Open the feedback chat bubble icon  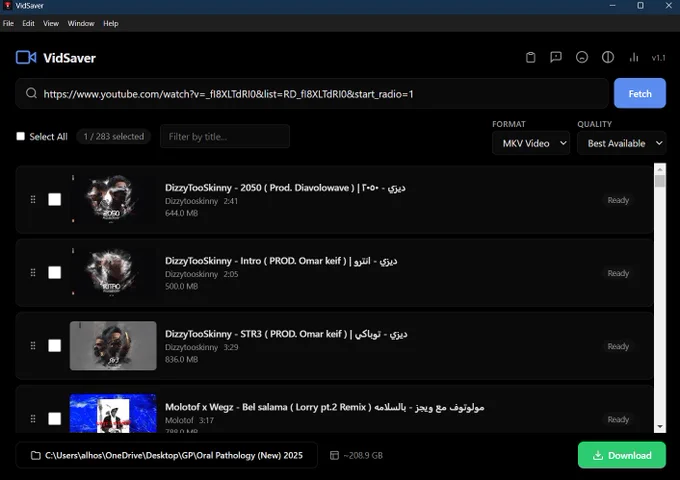coord(556,57)
